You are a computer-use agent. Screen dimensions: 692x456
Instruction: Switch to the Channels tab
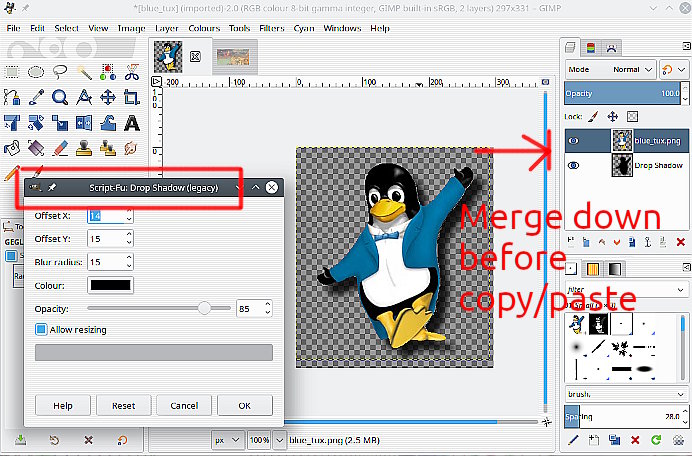click(590, 48)
